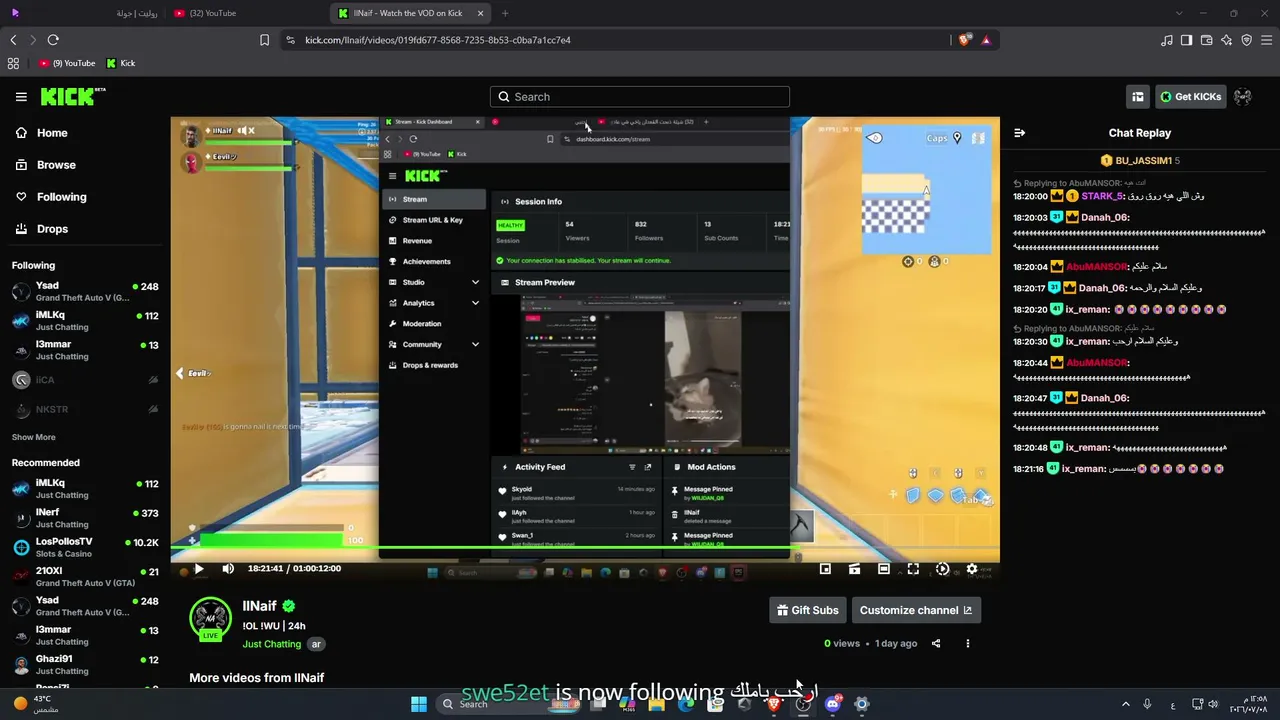Open Browse in the sidebar

pos(45,165)
